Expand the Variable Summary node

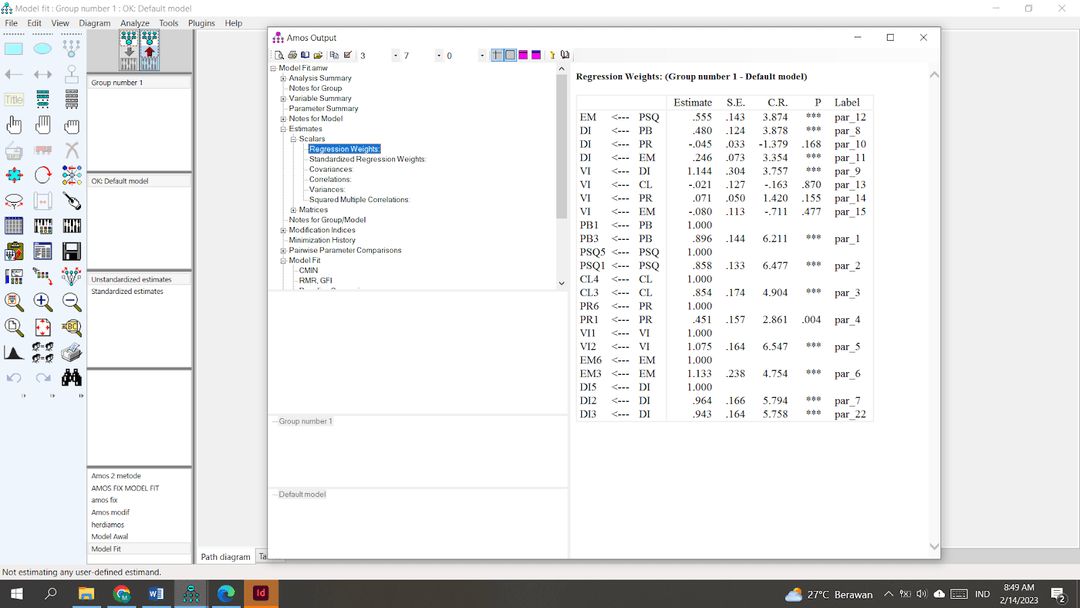[x=283, y=98]
